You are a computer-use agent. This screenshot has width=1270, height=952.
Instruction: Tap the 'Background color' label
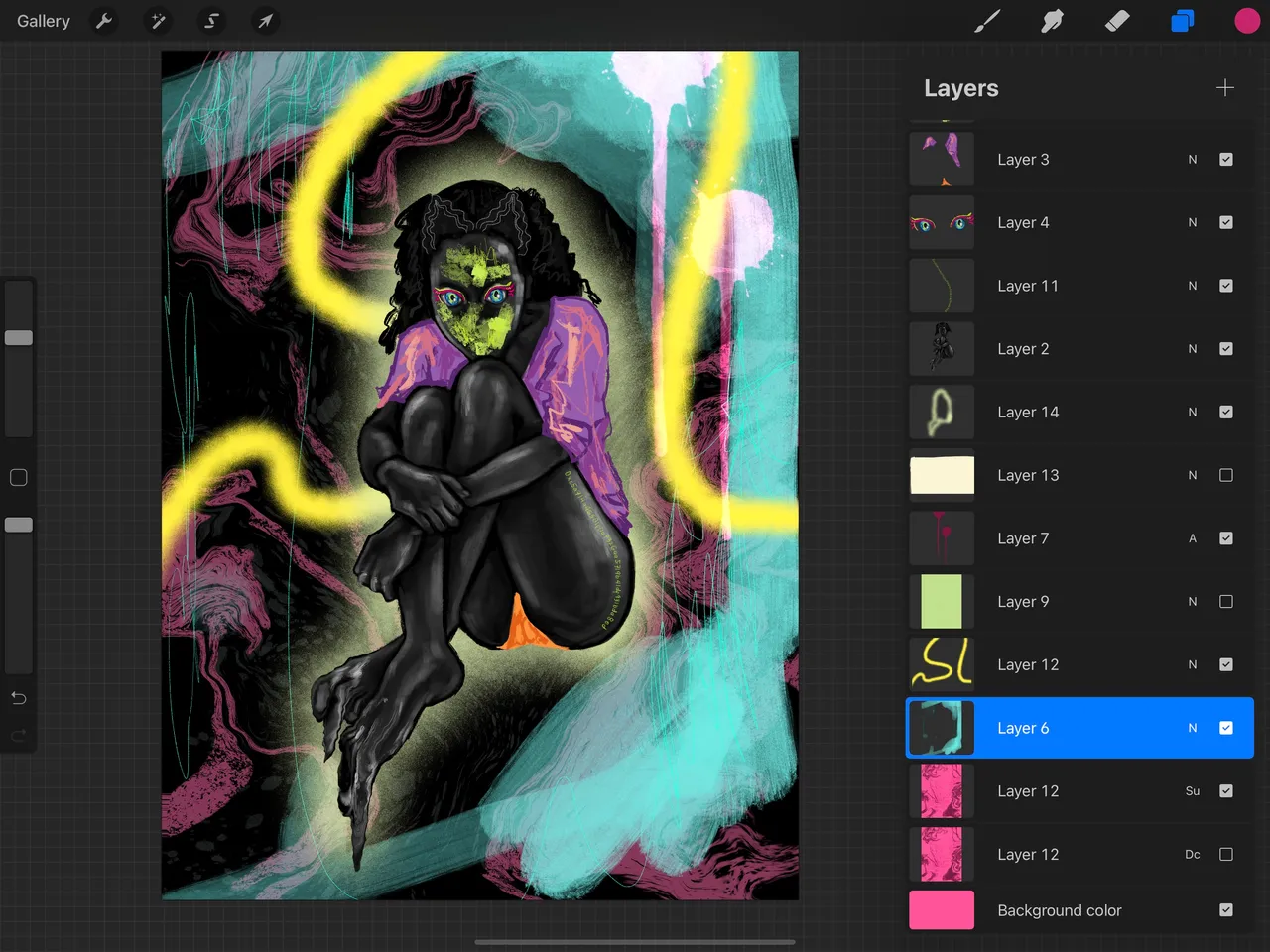pos(1060,910)
